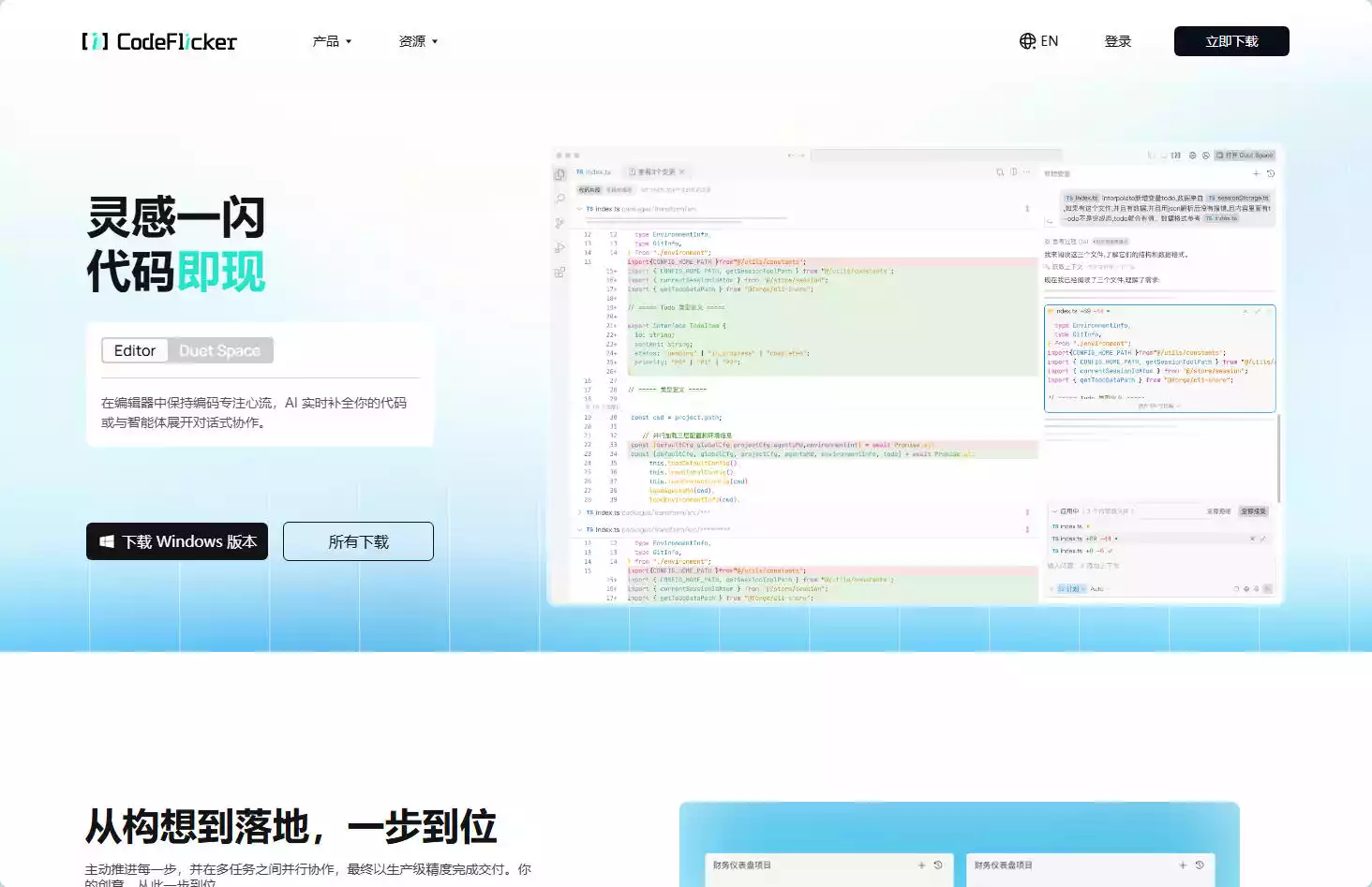Click the 立即下载 button
Viewport: 1372px width, 887px height.
(1231, 41)
